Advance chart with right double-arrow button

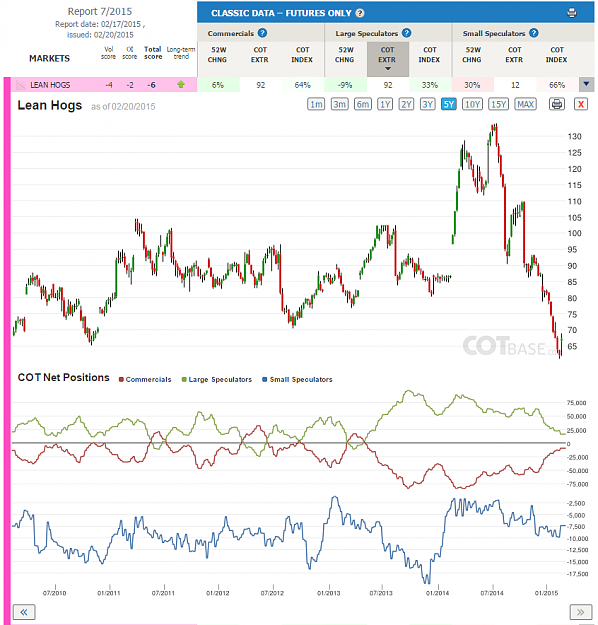580,612
